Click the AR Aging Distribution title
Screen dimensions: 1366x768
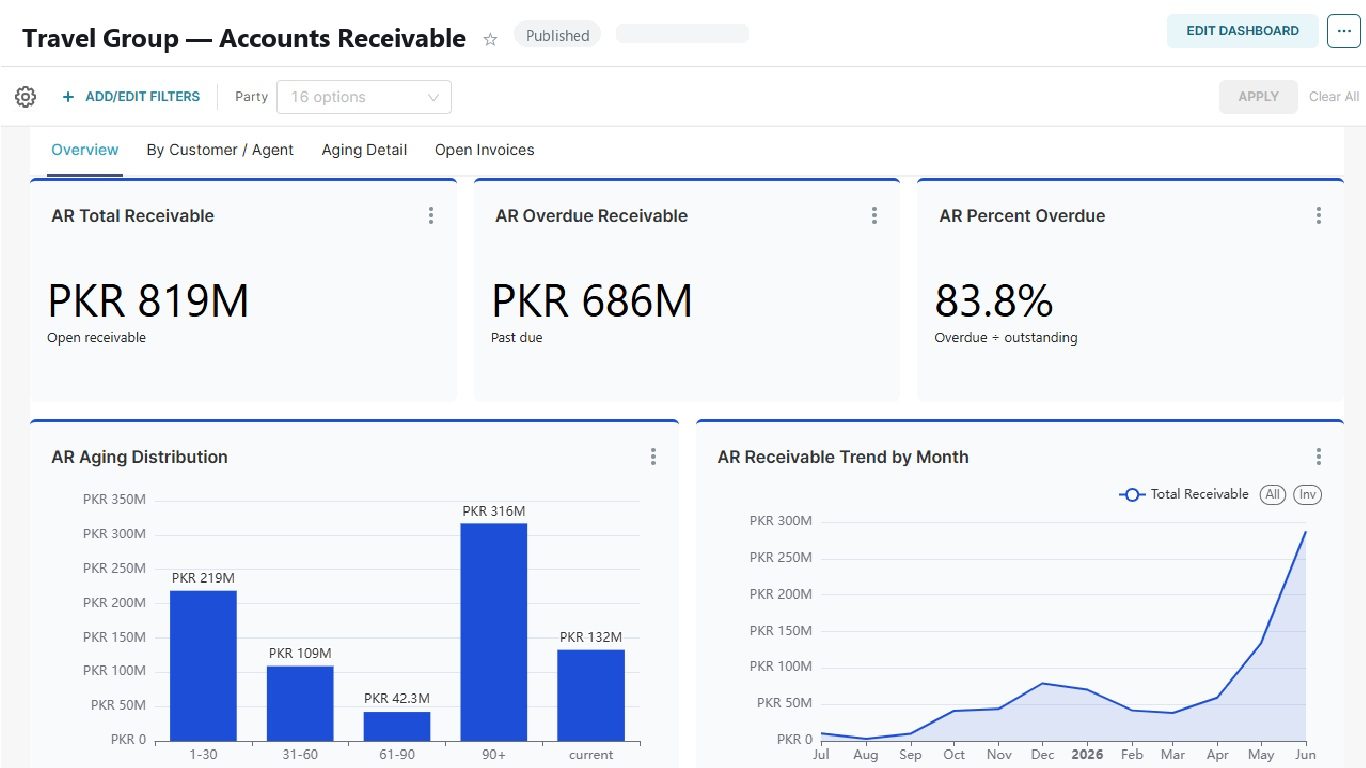(139, 457)
